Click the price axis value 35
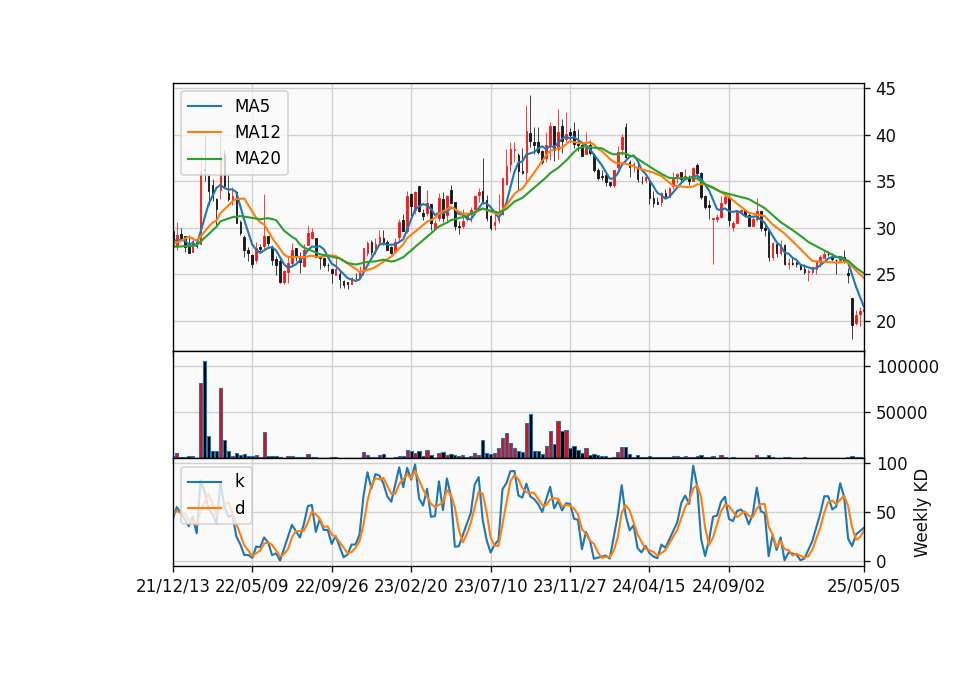The image size is (960, 690). [x=885, y=182]
